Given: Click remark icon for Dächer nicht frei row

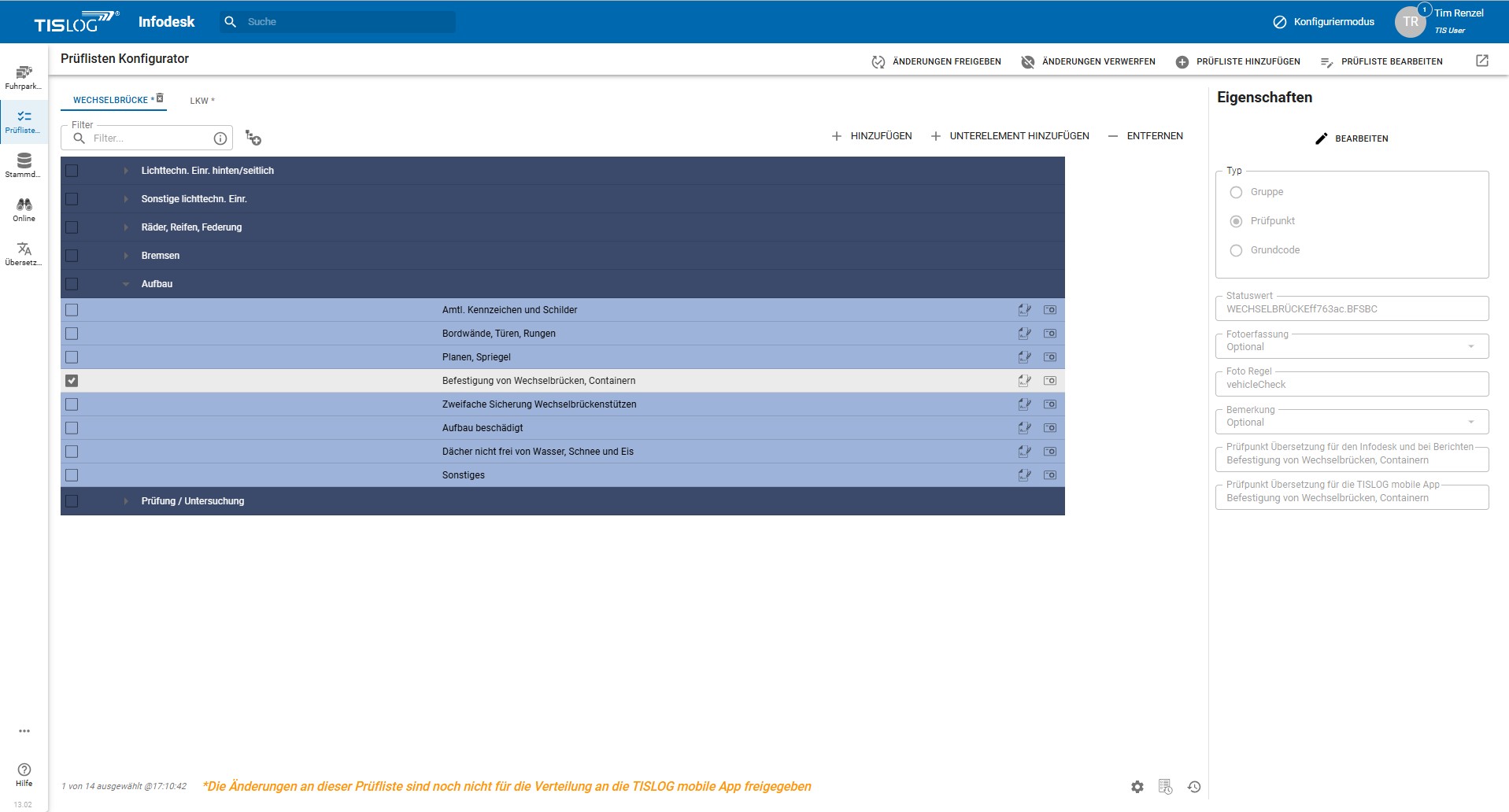Looking at the screenshot, I should pyautogui.click(x=1024, y=452).
